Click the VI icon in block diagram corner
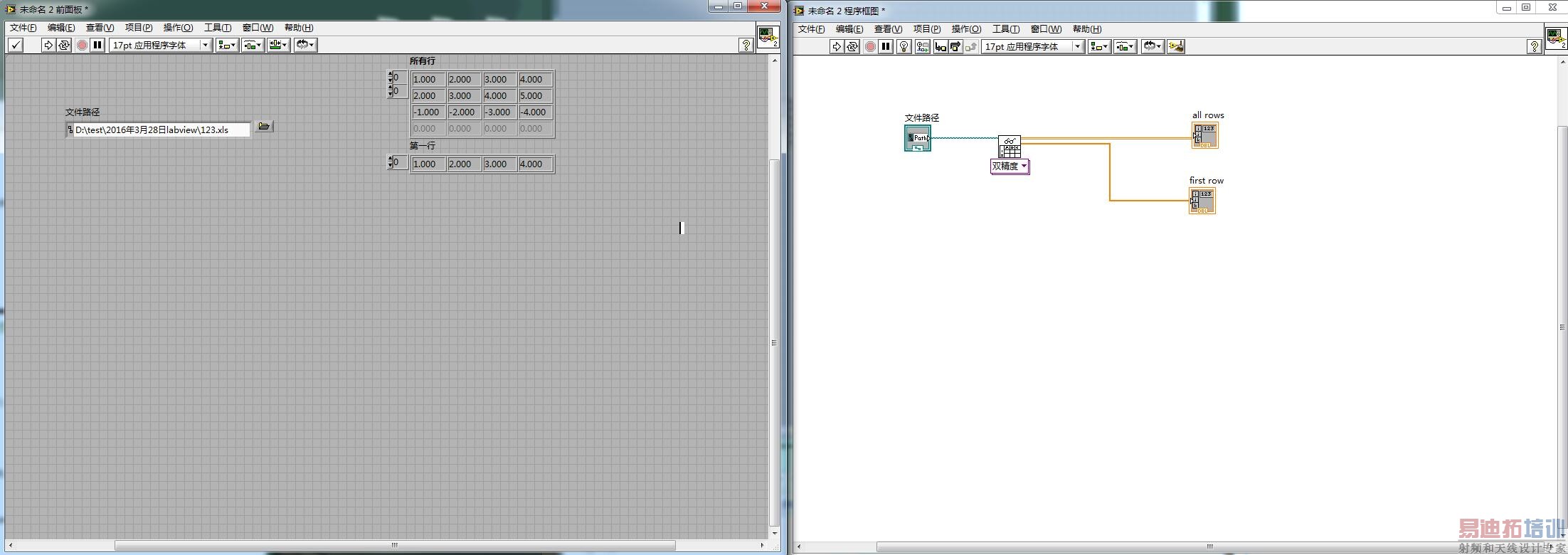Image resolution: width=1568 pixels, height=555 pixels. (x=1556, y=37)
